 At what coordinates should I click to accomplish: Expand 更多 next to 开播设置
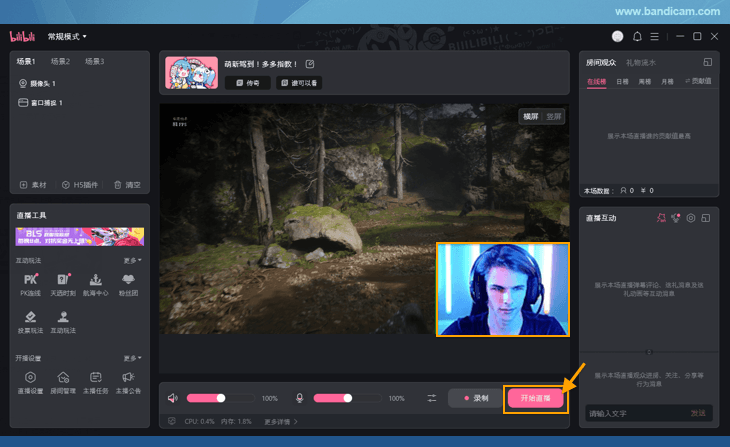132,358
